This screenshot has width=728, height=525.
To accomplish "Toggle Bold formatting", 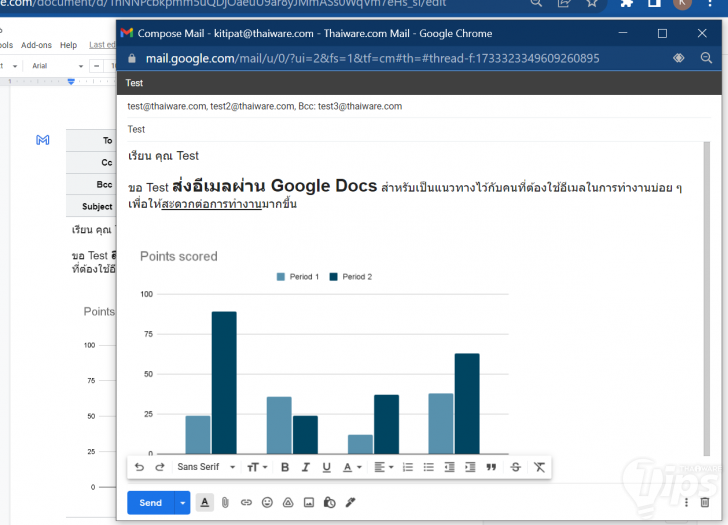I will pos(285,467).
